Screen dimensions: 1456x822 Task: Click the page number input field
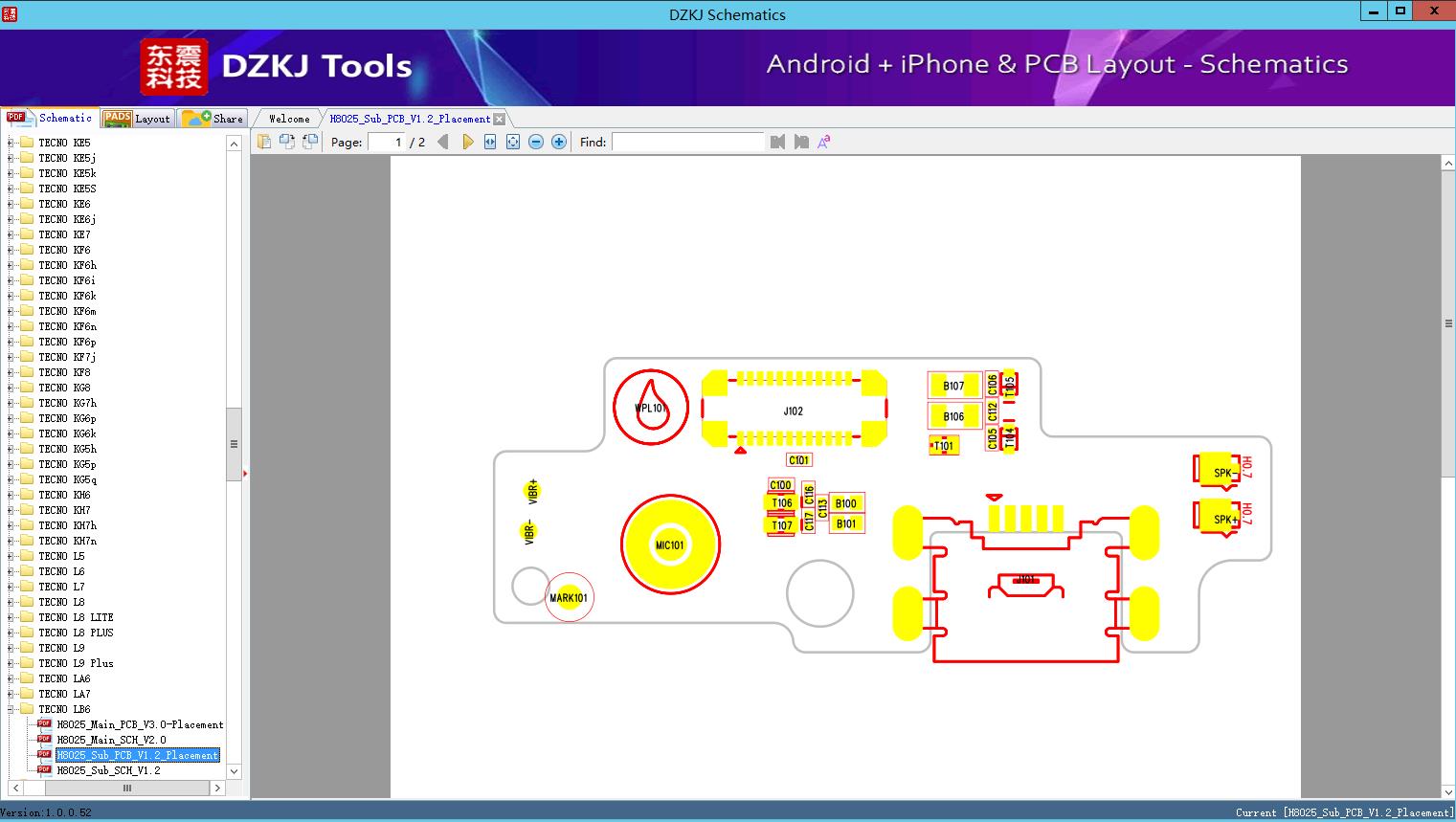click(386, 142)
